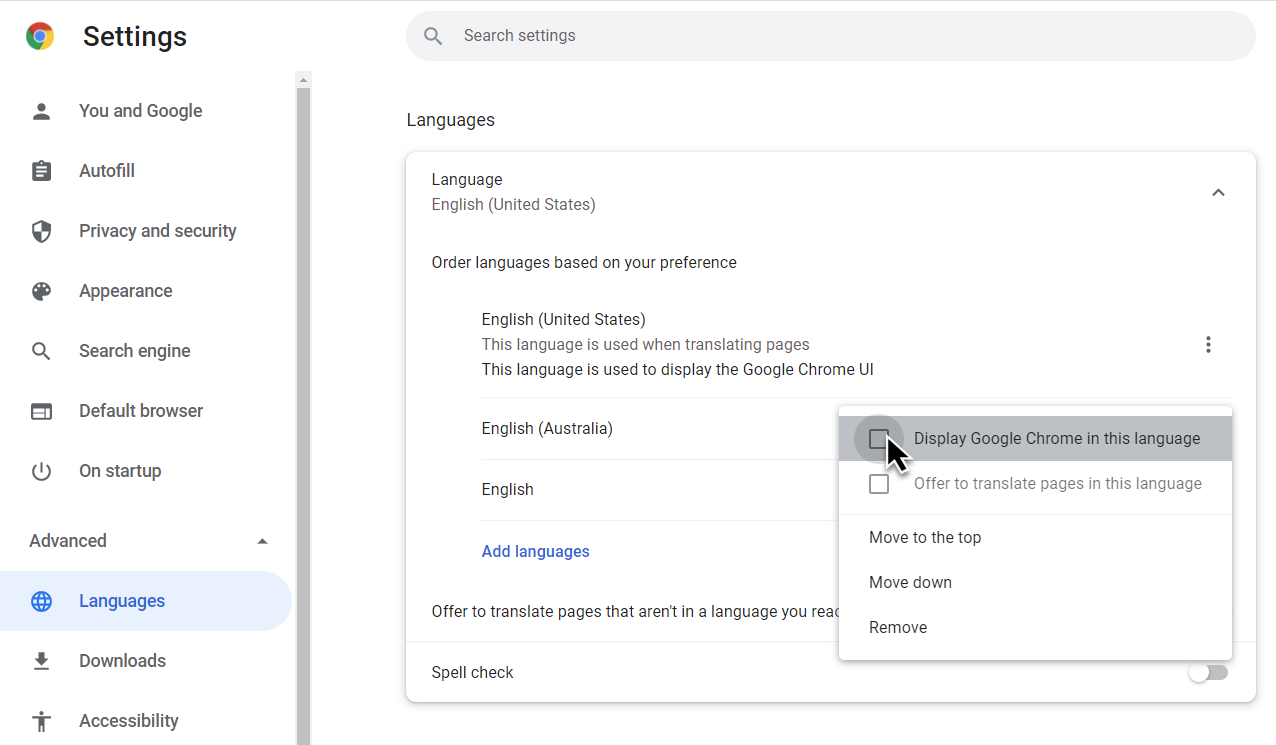The height and width of the screenshot is (745, 1276).
Task: Click the "Order languages based on your preference" text
Action: click(584, 263)
